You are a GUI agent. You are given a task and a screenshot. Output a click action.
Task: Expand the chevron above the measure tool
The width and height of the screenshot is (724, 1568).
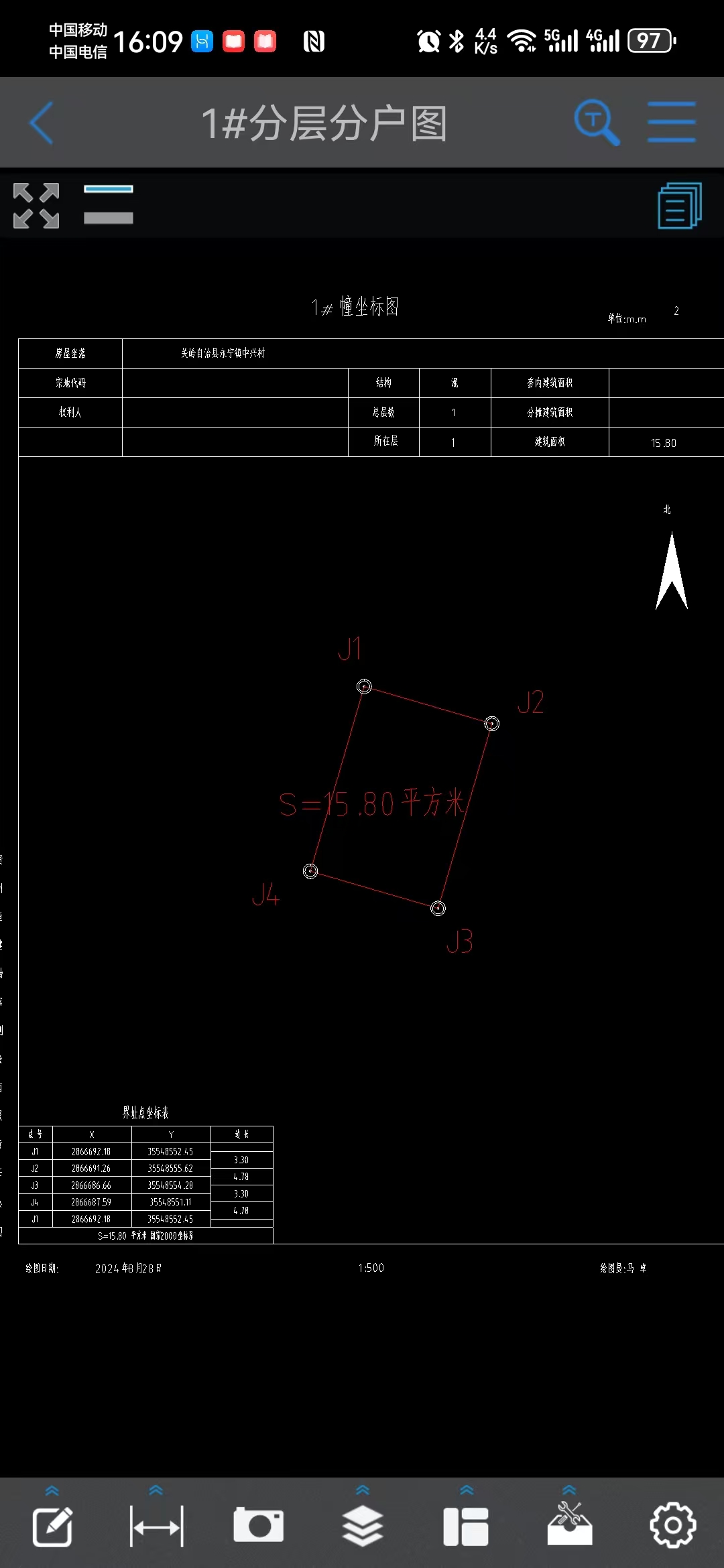tap(156, 1490)
